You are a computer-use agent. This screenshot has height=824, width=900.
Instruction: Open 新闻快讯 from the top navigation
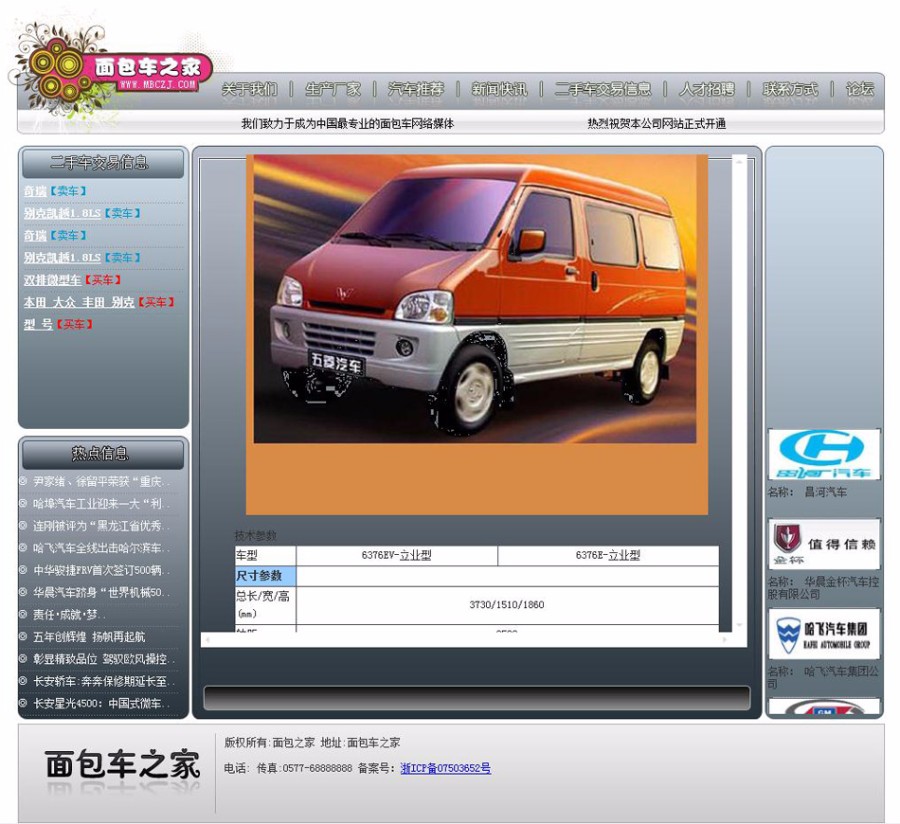(499, 89)
